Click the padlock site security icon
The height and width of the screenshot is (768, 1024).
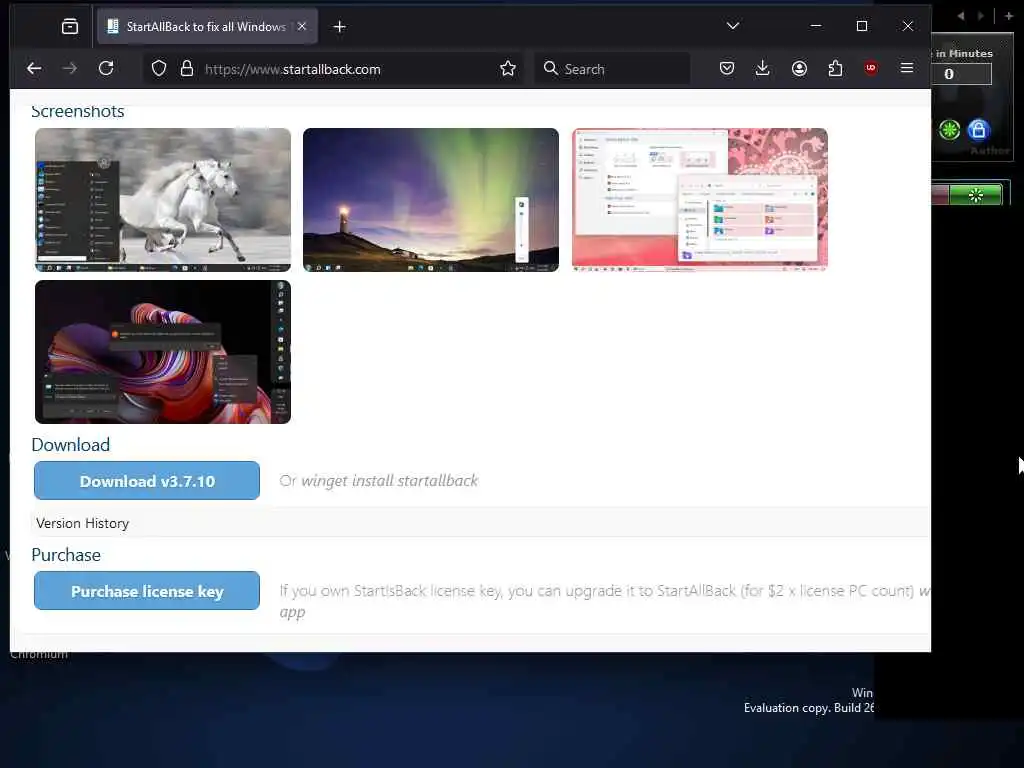click(187, 69)
